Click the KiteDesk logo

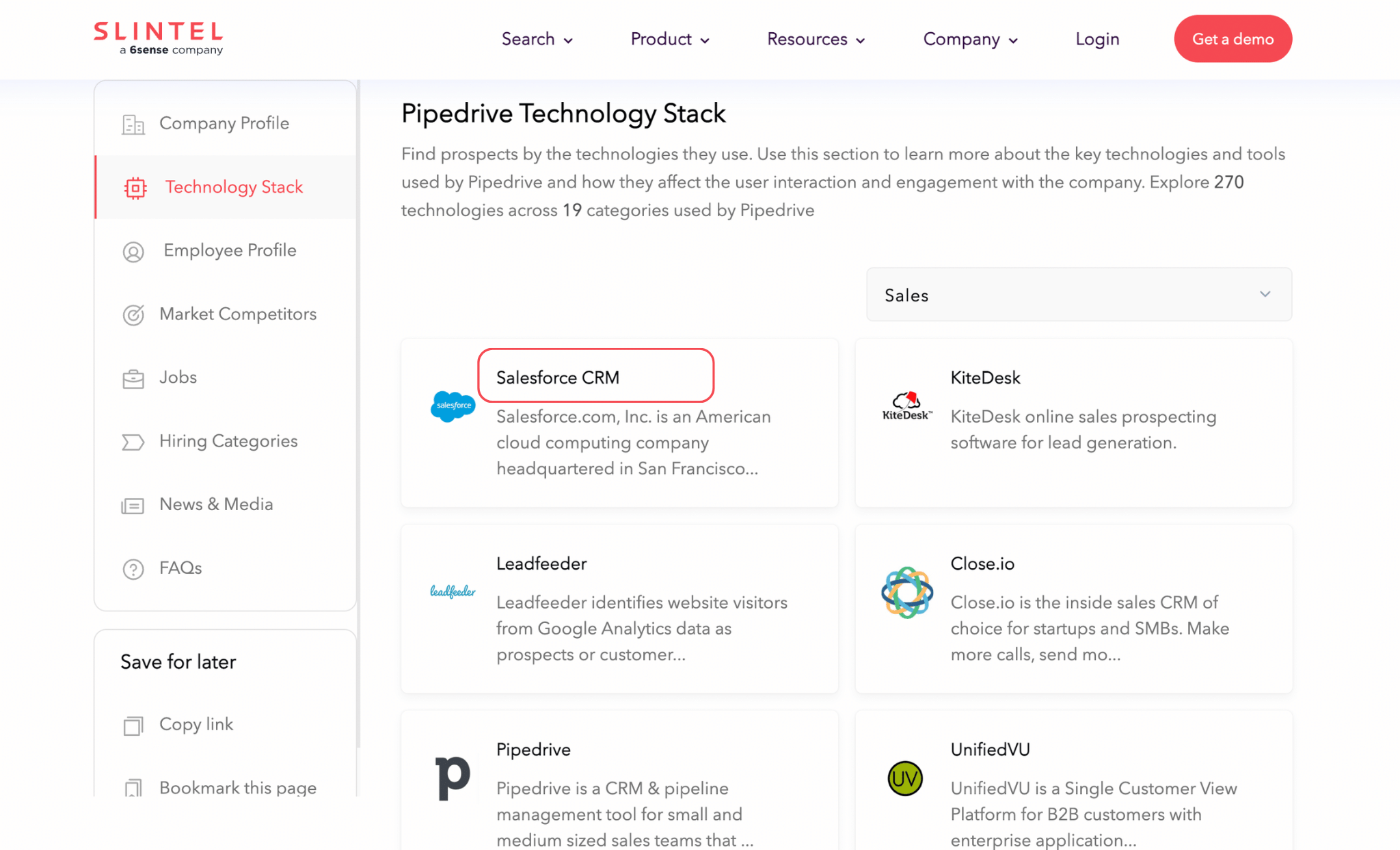pos(906,406)
